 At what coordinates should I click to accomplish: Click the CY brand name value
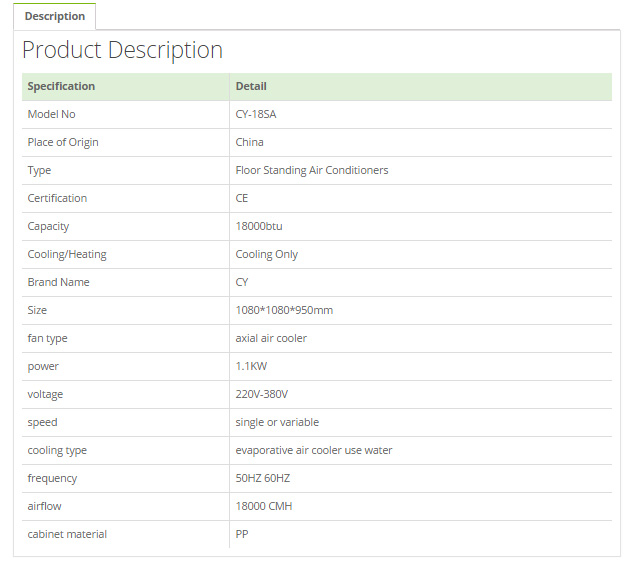tap(242, 282)
